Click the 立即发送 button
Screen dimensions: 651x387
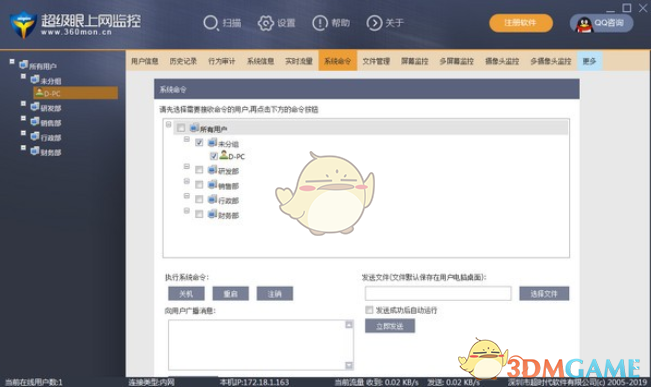(x=390, y=326)
